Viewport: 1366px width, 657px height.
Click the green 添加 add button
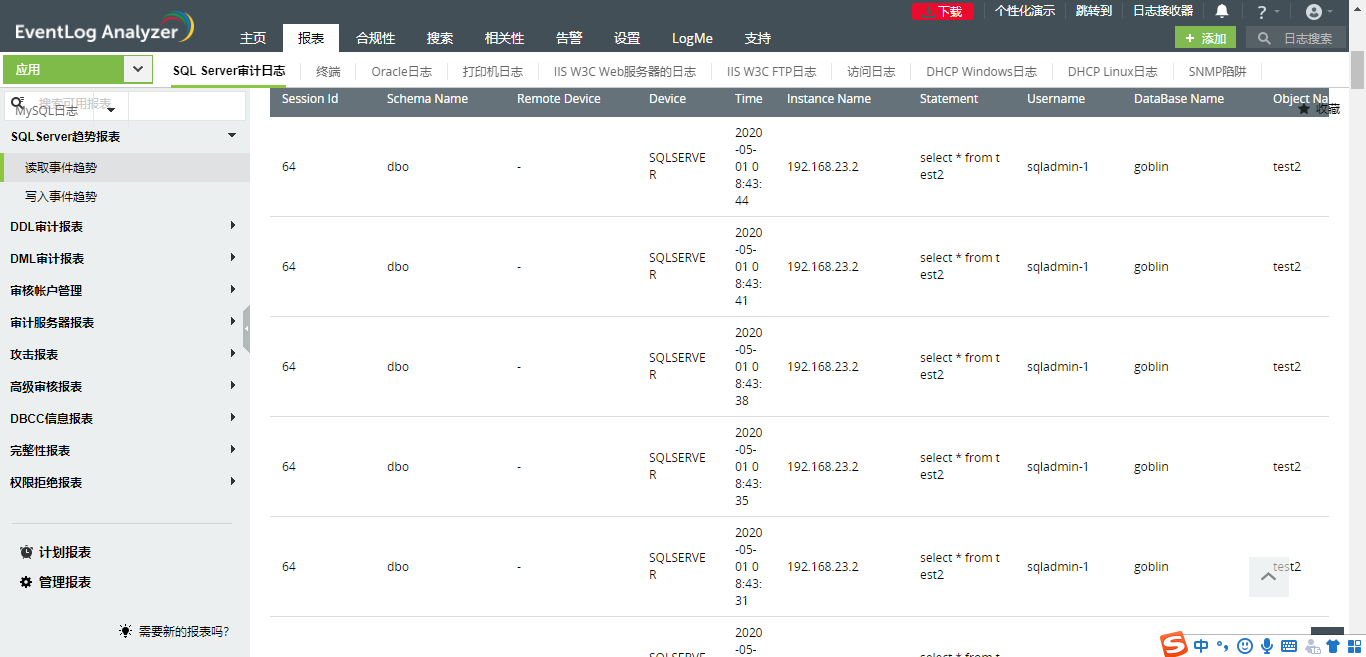[x=1205, y=38]
